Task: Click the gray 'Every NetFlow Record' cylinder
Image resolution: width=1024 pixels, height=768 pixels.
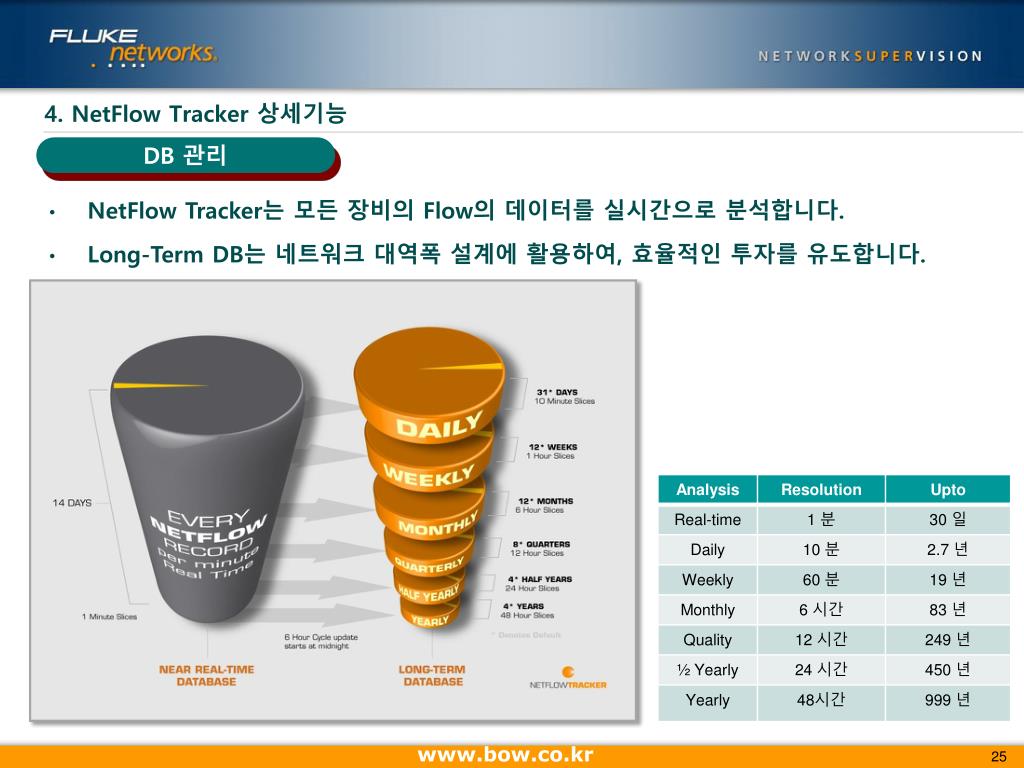Action: click(206, 477)
